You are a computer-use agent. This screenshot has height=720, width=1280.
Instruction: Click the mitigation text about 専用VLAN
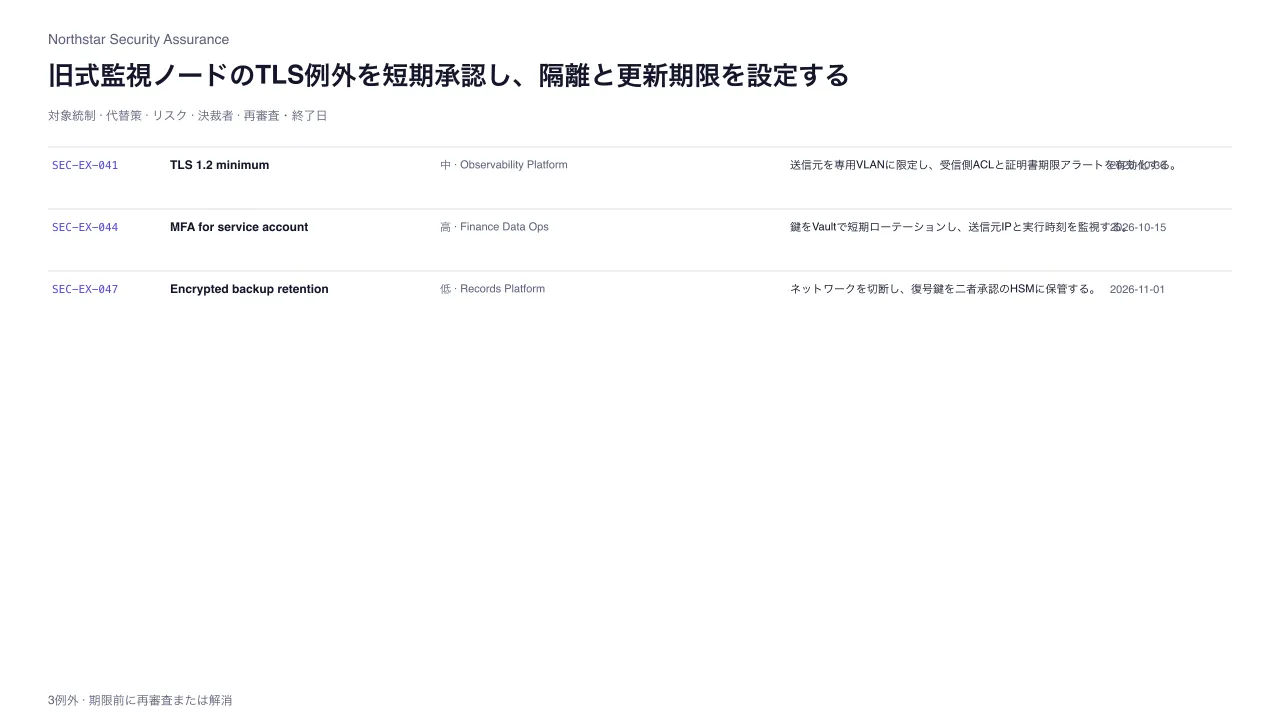coord(984,165)
